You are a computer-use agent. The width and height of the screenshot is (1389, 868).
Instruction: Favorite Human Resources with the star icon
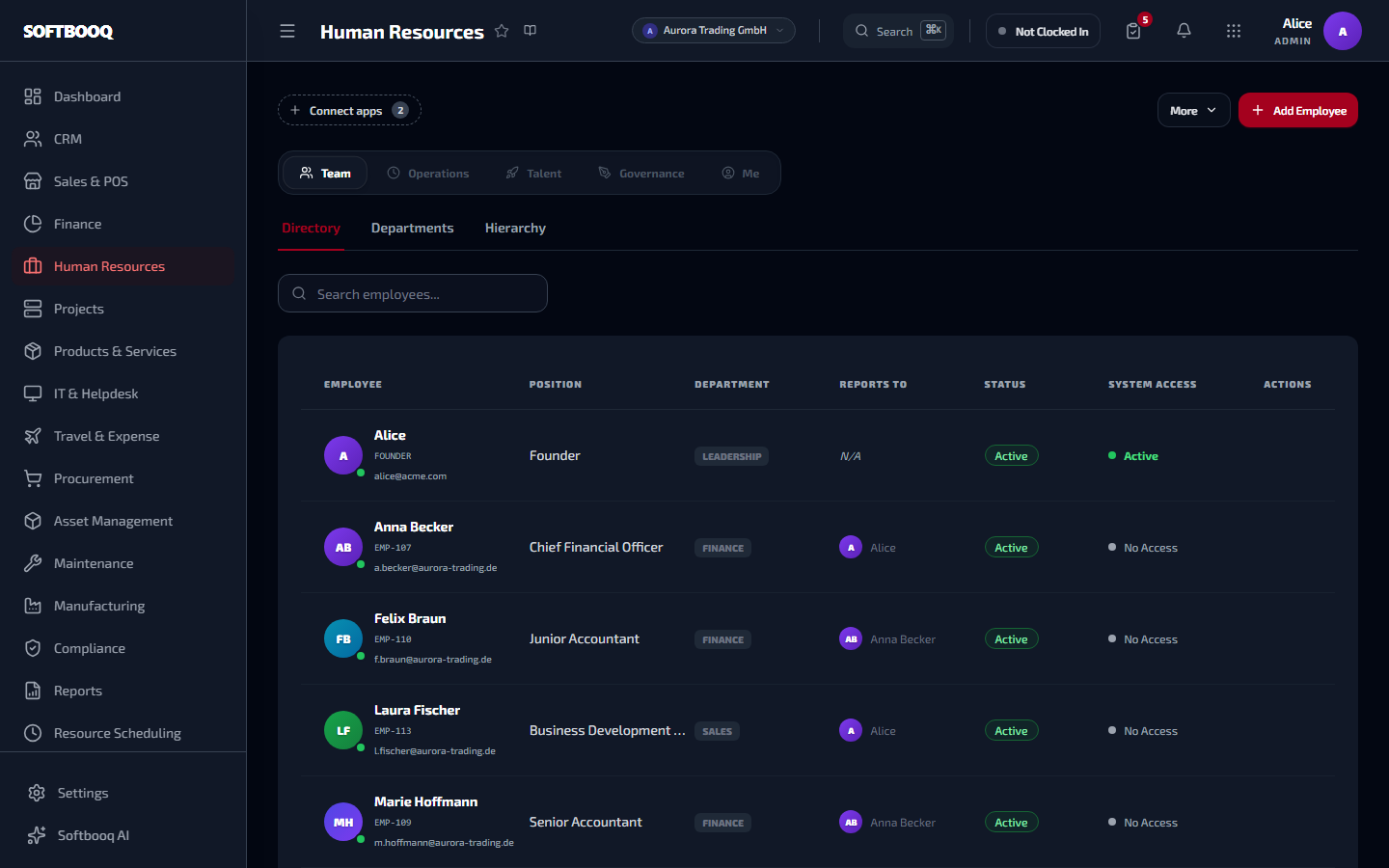point(502,31)
